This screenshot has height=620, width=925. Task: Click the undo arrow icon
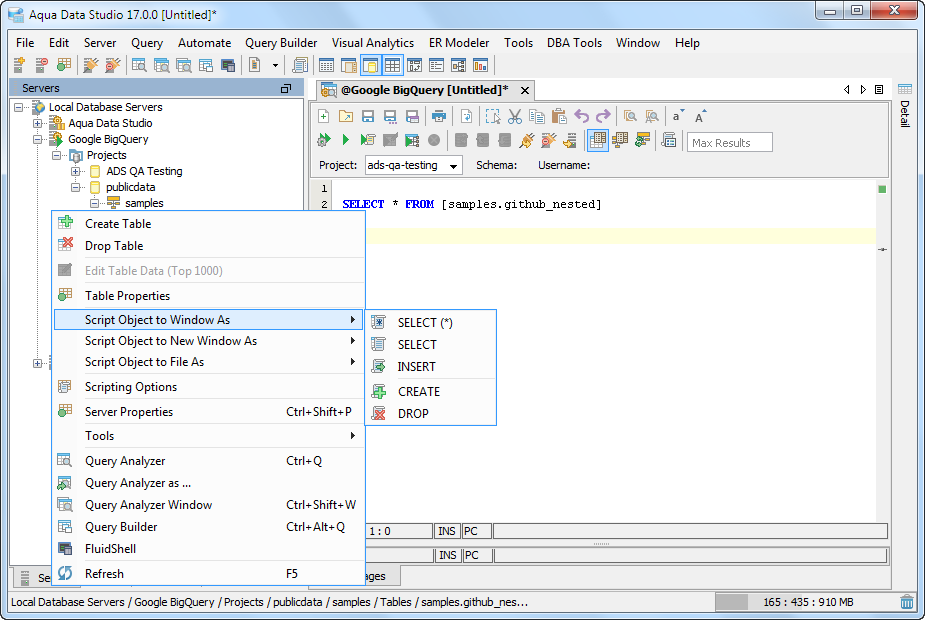pyautogui.click(x=582, y=116)
